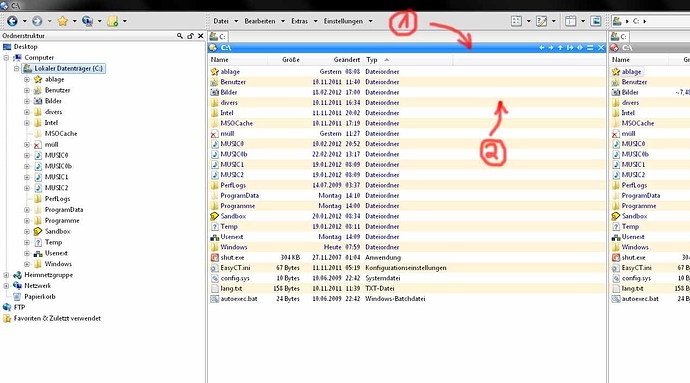Click the back arrow in left pane title bar
The height and width of the screenshot is (383, 690).
[542, 48]
